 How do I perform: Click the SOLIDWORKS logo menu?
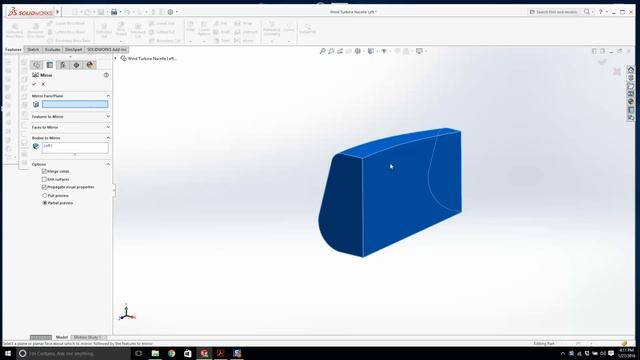pyautogui.click(x=31, y=12)
